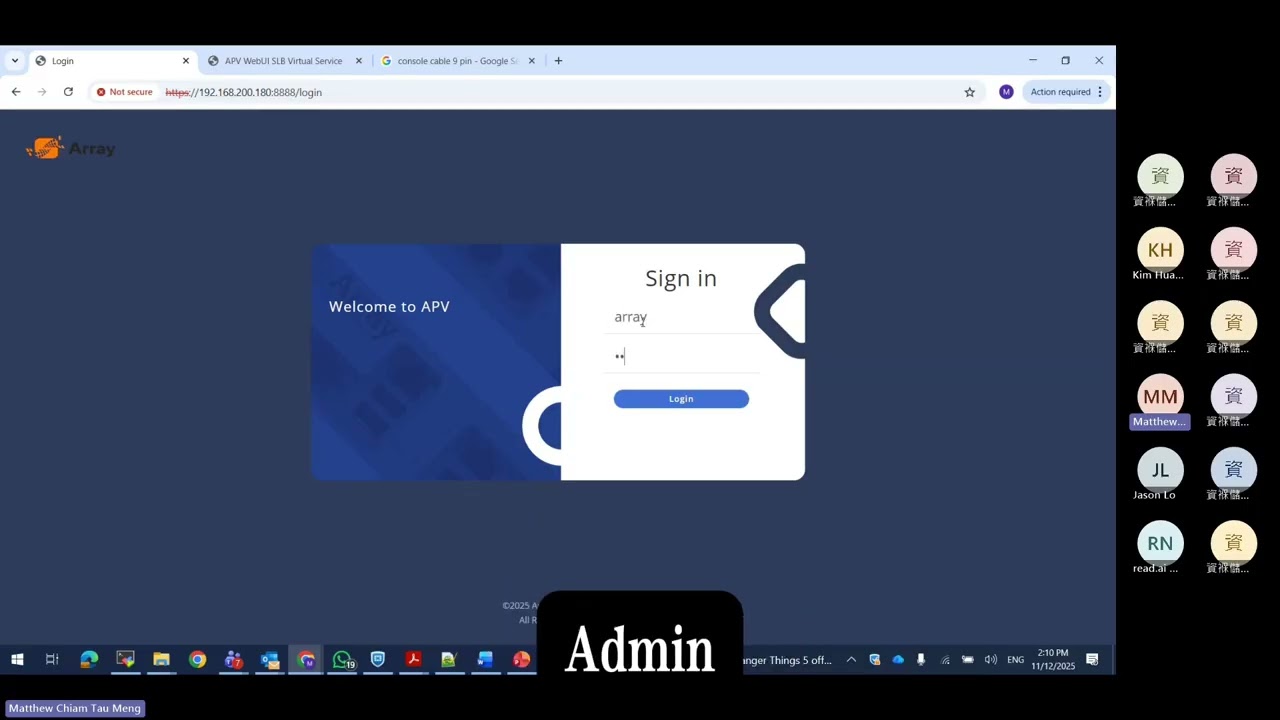Image resolution: width=1280 pixels, height=720 pixels.
Task: Click the battery status tray icon
Action: (968, 660)
